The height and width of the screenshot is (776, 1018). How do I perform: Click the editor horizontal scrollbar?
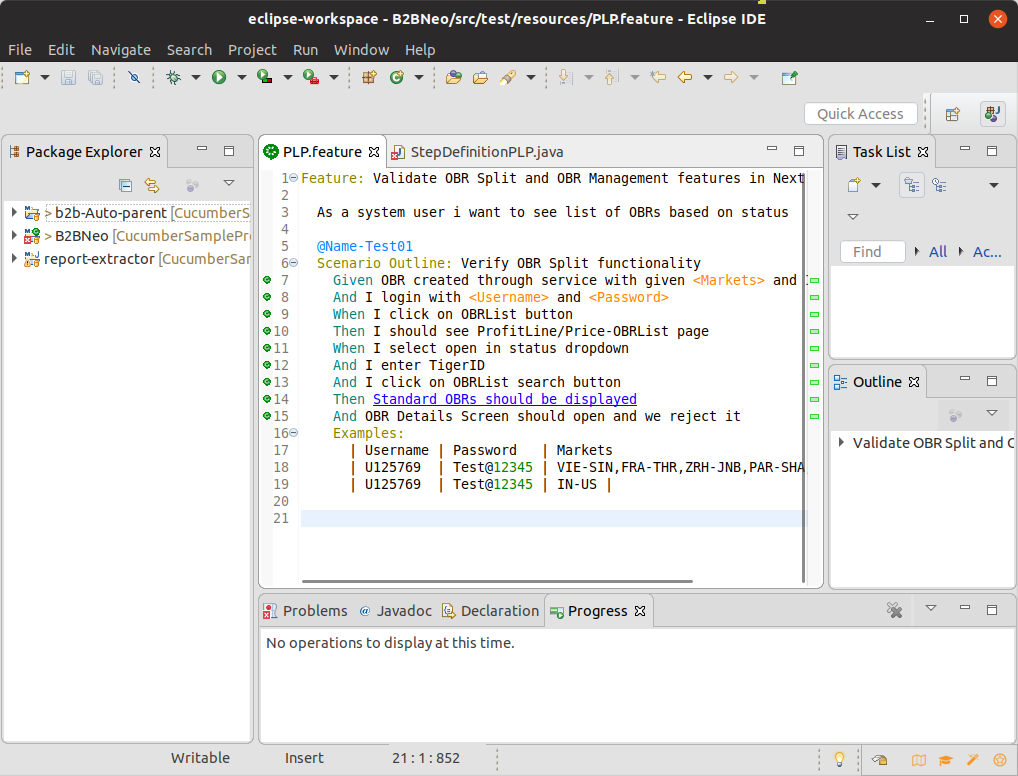click(496, 580)
